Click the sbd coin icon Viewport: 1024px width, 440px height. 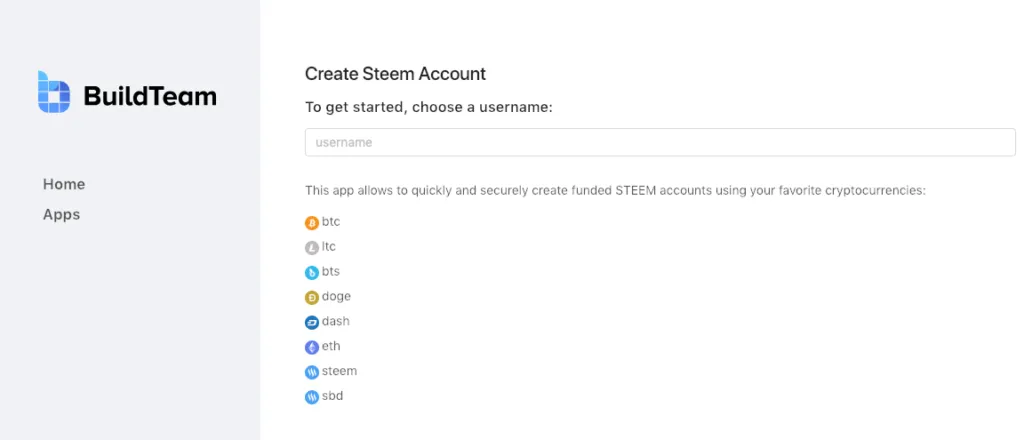click(x=312, y=397)
